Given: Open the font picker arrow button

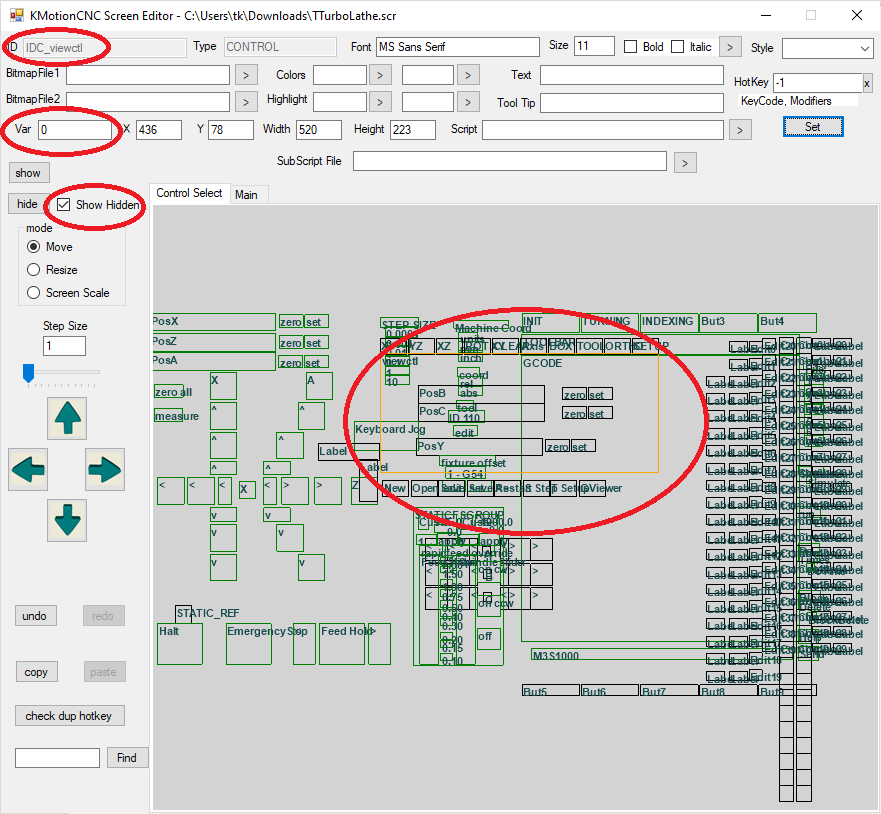Looking at the screenshot, I should point(730,47).
